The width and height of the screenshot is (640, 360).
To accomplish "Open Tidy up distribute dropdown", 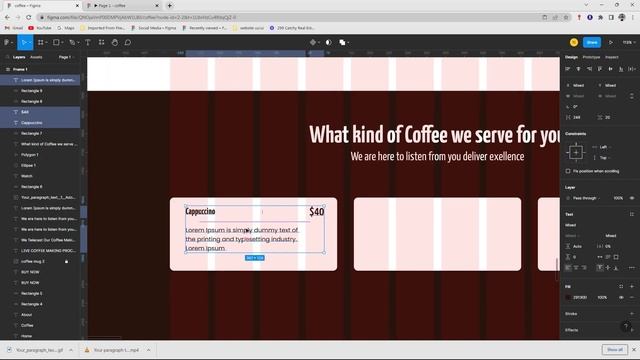I will [x=631, y=69].
